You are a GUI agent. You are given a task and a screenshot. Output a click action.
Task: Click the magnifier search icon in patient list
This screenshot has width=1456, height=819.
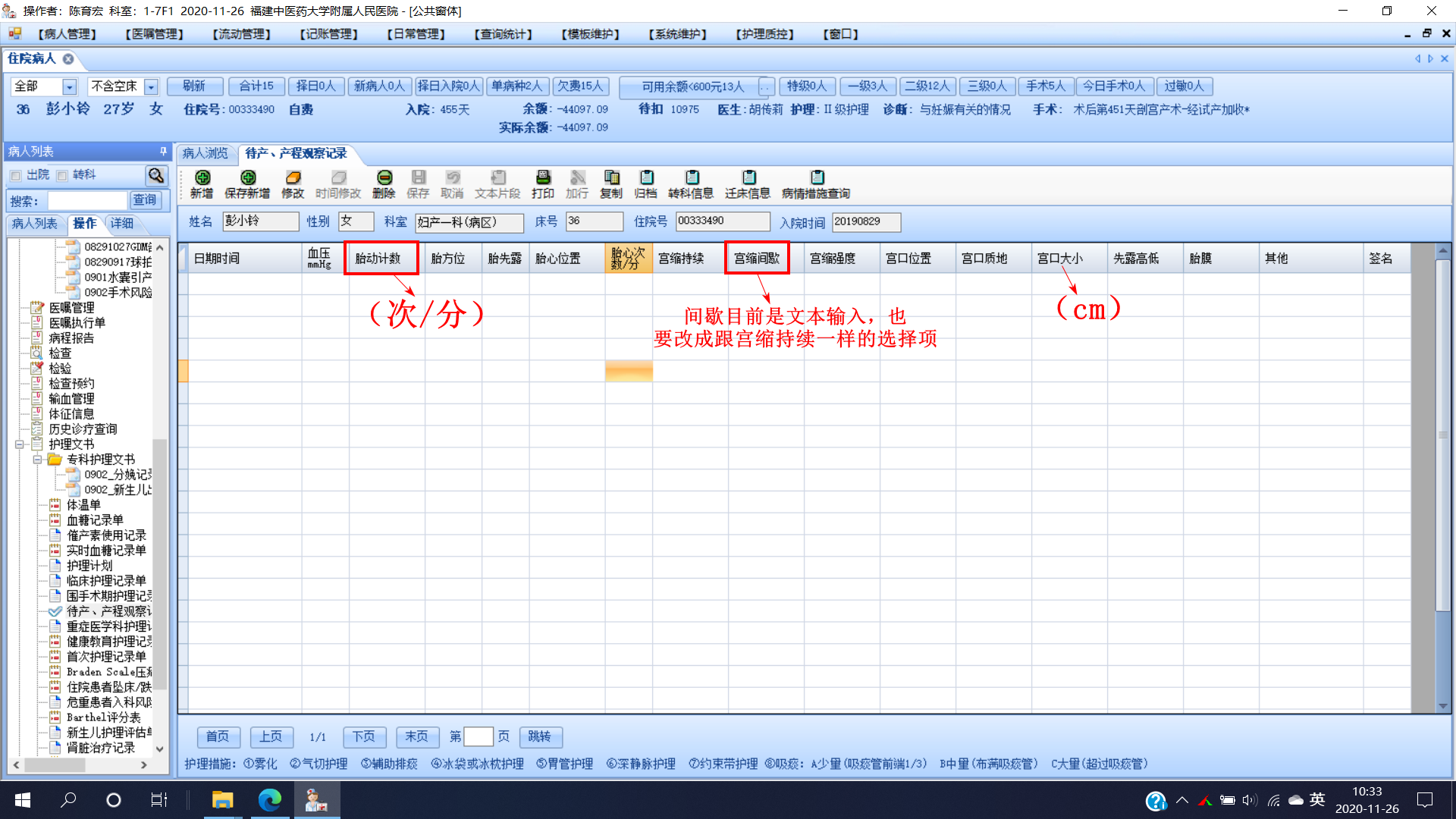click(x=155, y=175)
